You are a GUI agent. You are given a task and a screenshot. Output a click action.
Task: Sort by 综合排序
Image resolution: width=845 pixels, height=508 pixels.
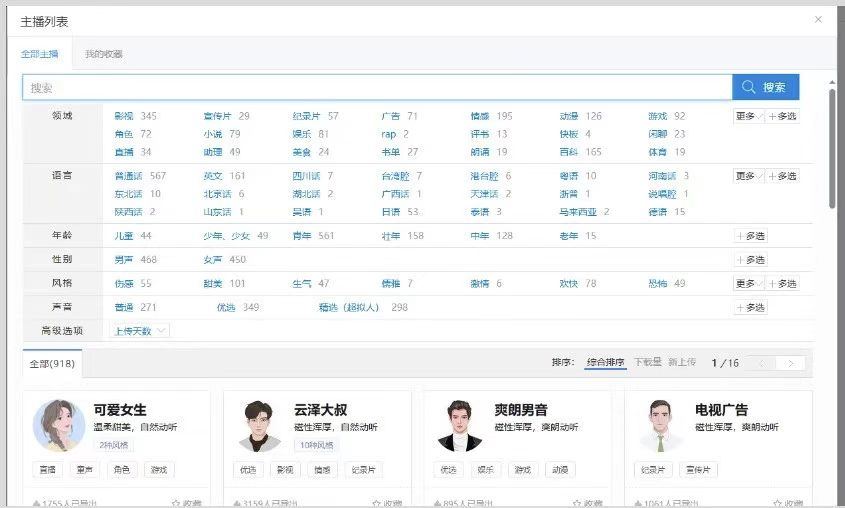[605, 362]
